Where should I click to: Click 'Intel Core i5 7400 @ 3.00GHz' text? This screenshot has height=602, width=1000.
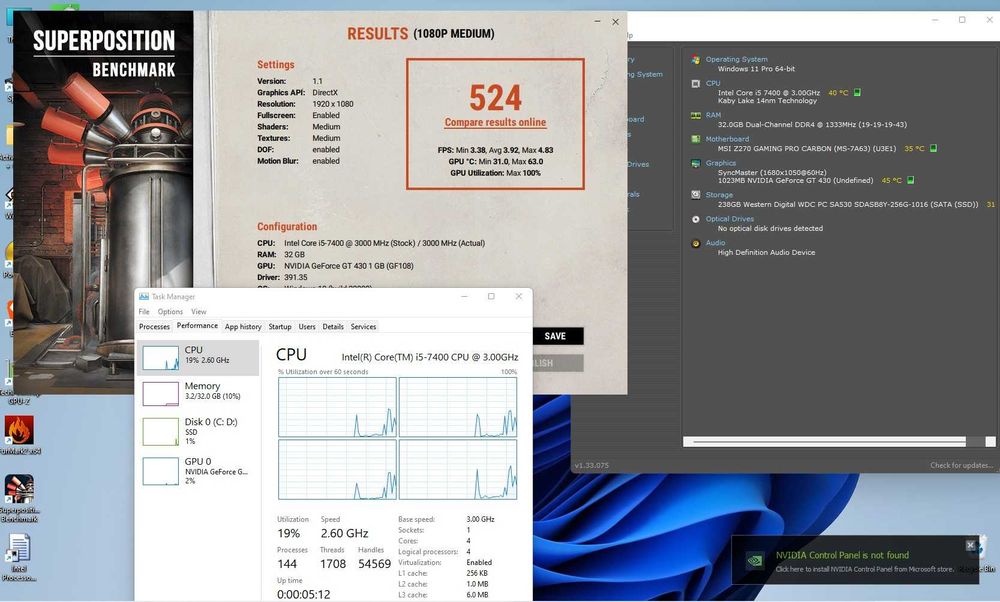tap(768, 93)
